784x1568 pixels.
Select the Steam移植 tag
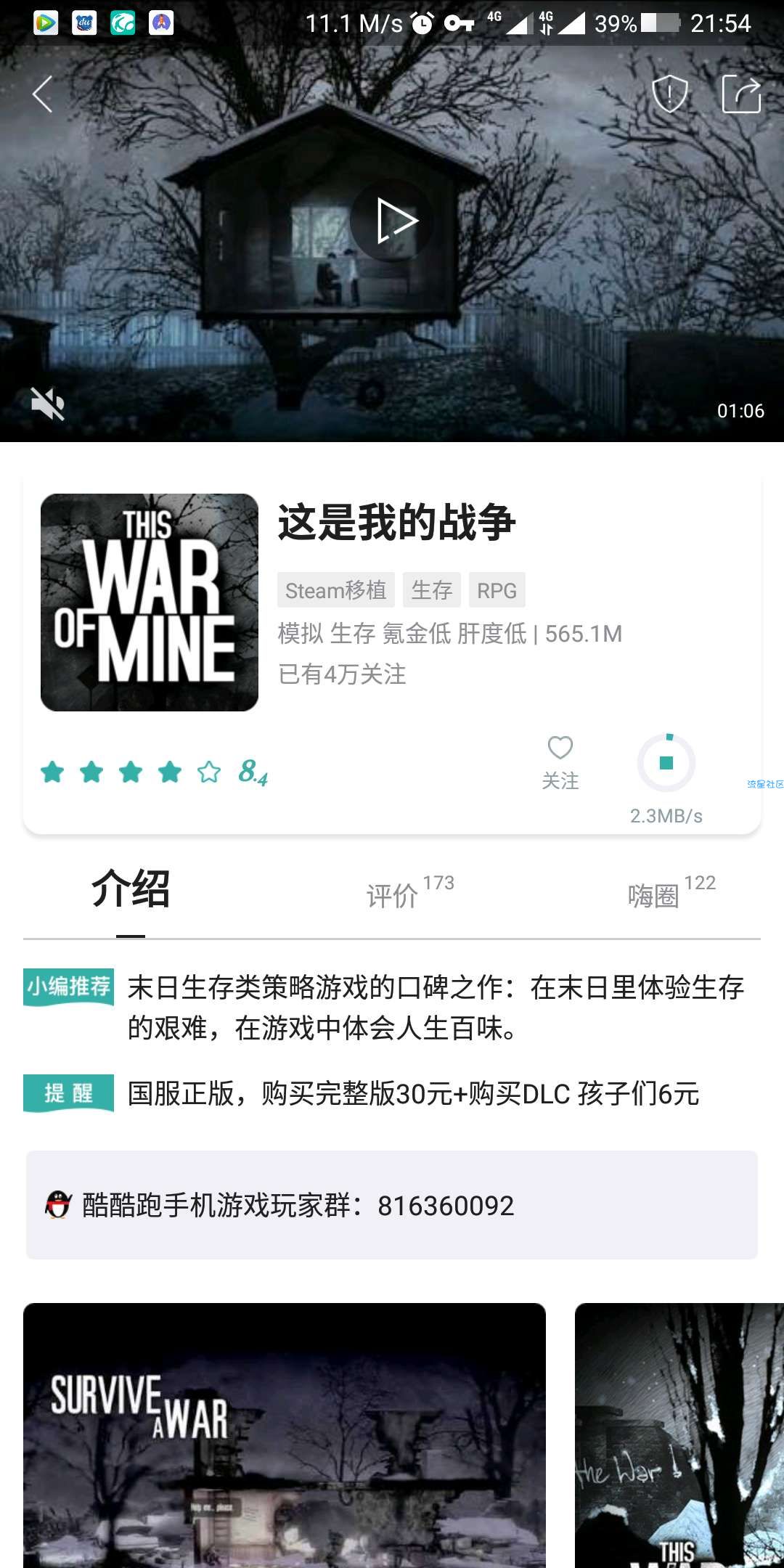(x=336, y=590)
